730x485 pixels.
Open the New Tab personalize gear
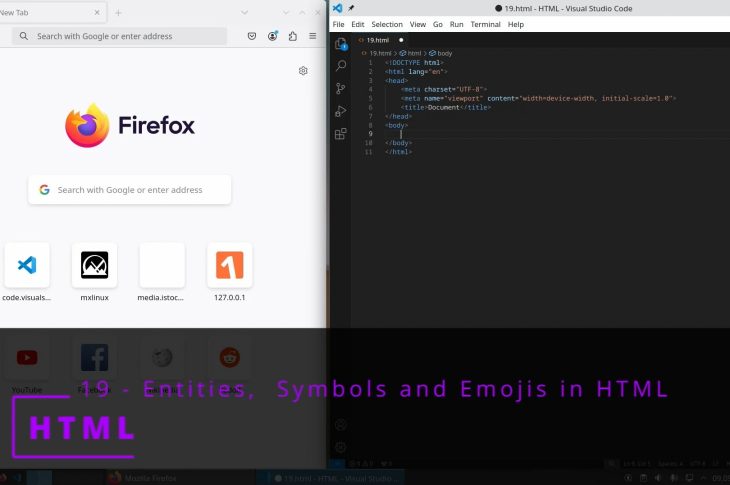303,71
